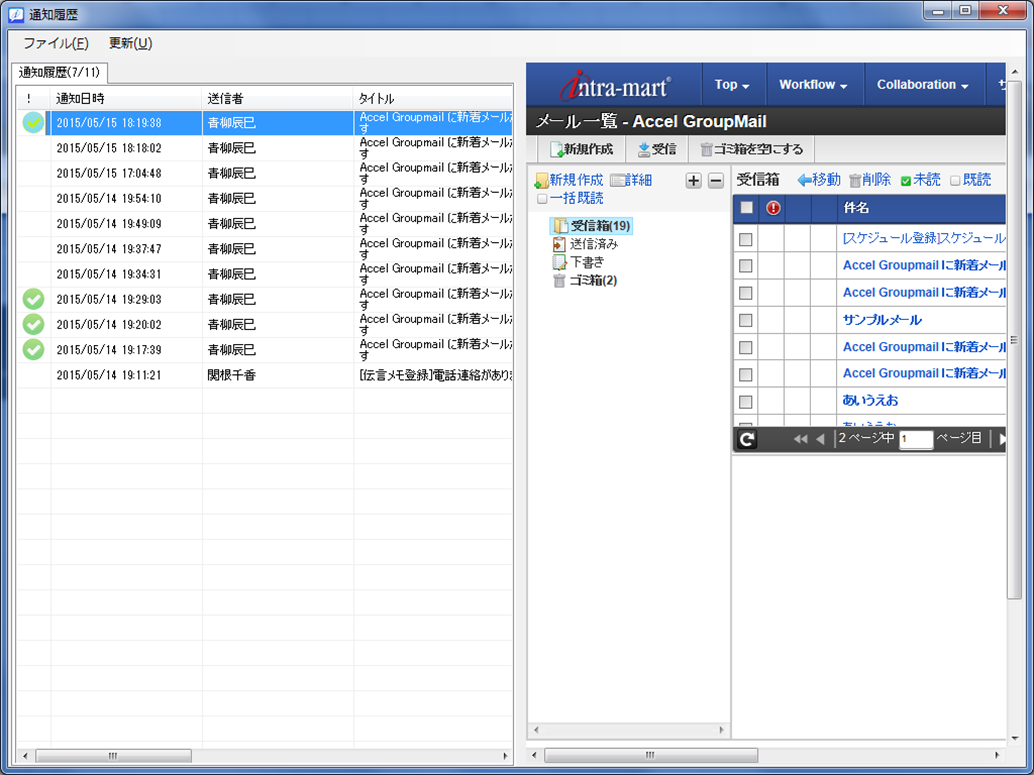This screenshot has width=1034, height=775.
Task: Click the refresh icon in the mail pager
Action: point(747,439)
